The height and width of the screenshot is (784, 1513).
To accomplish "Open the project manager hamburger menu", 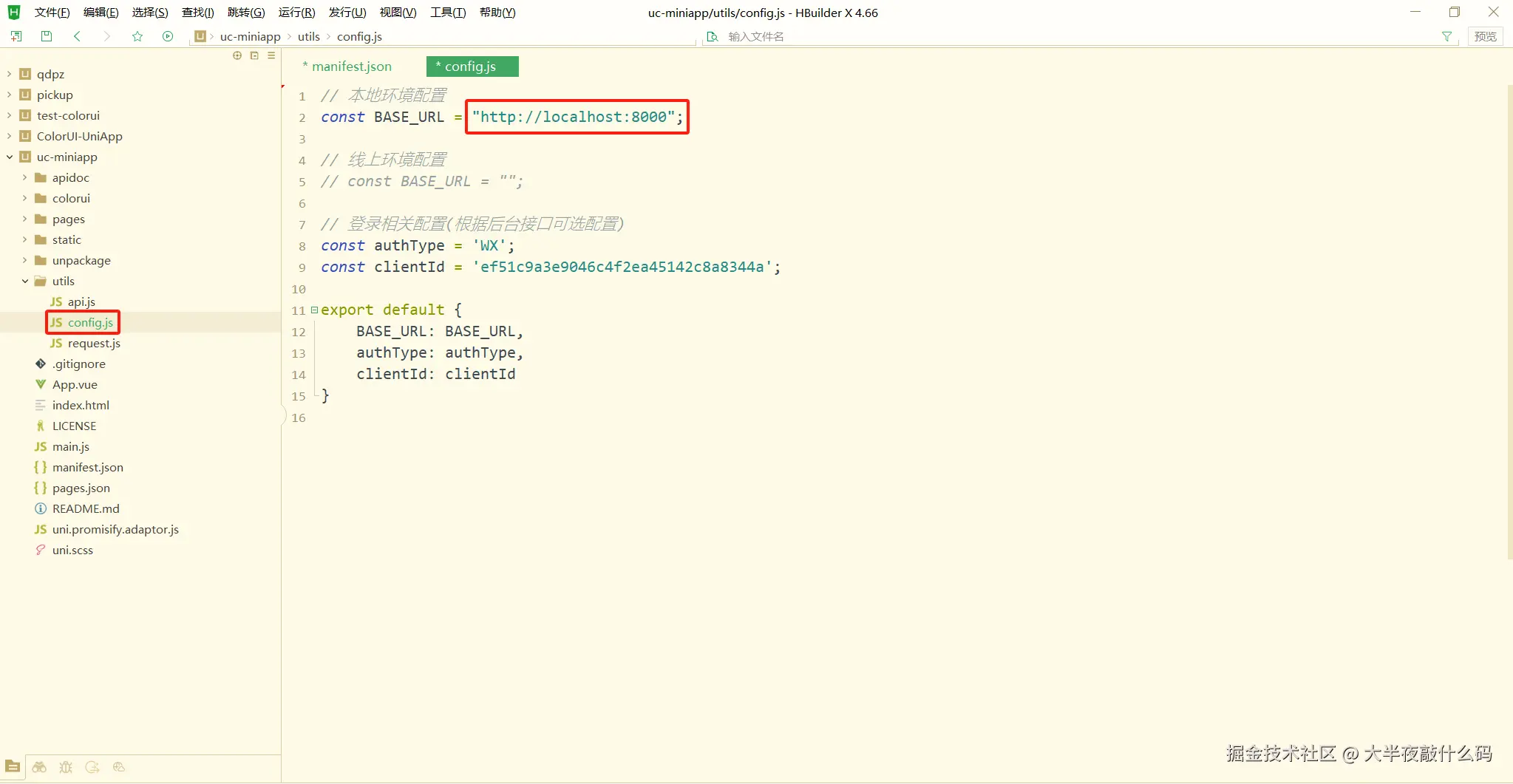I will 271,55.
